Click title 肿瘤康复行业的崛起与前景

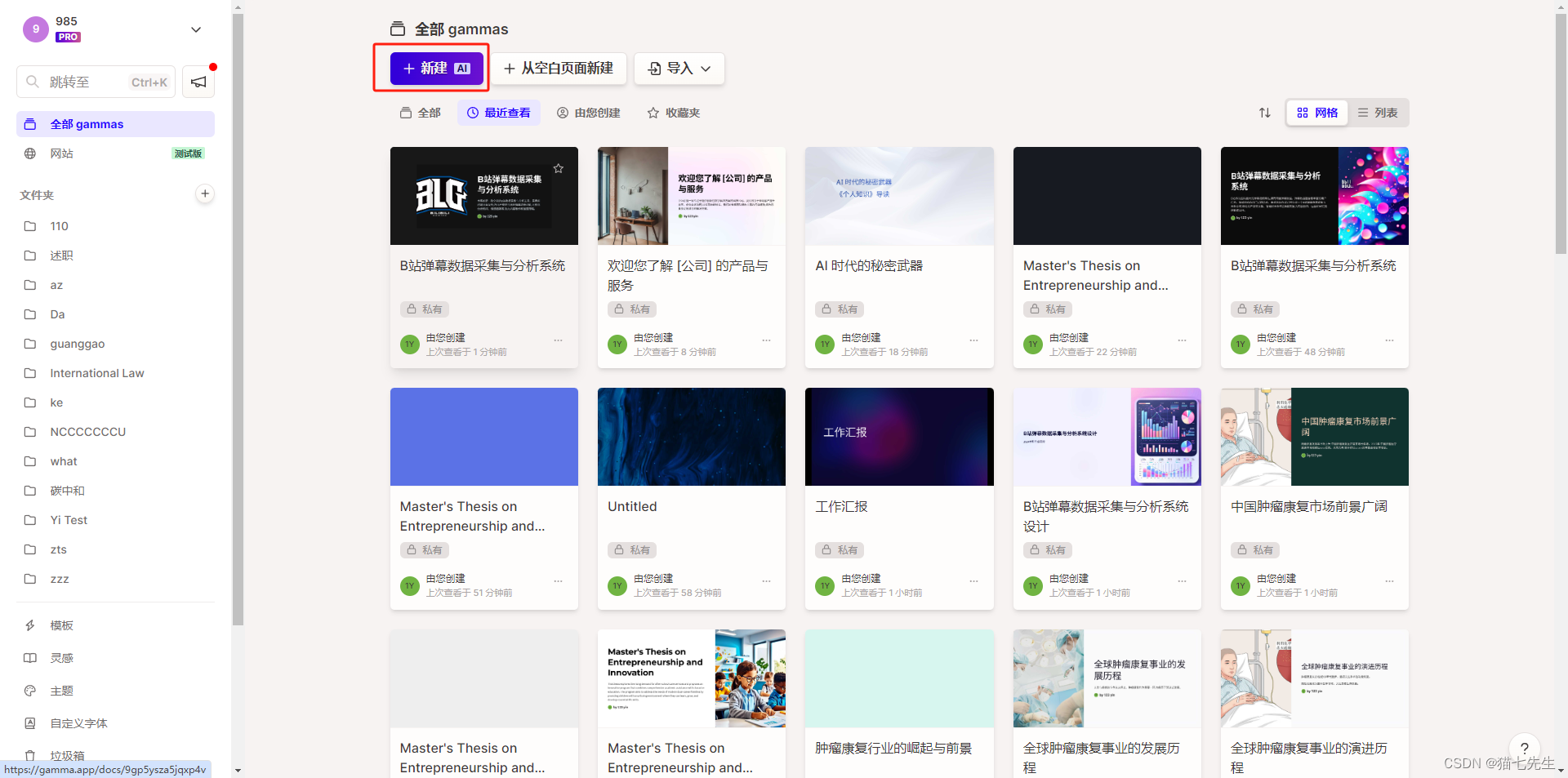tap(893, 749)
